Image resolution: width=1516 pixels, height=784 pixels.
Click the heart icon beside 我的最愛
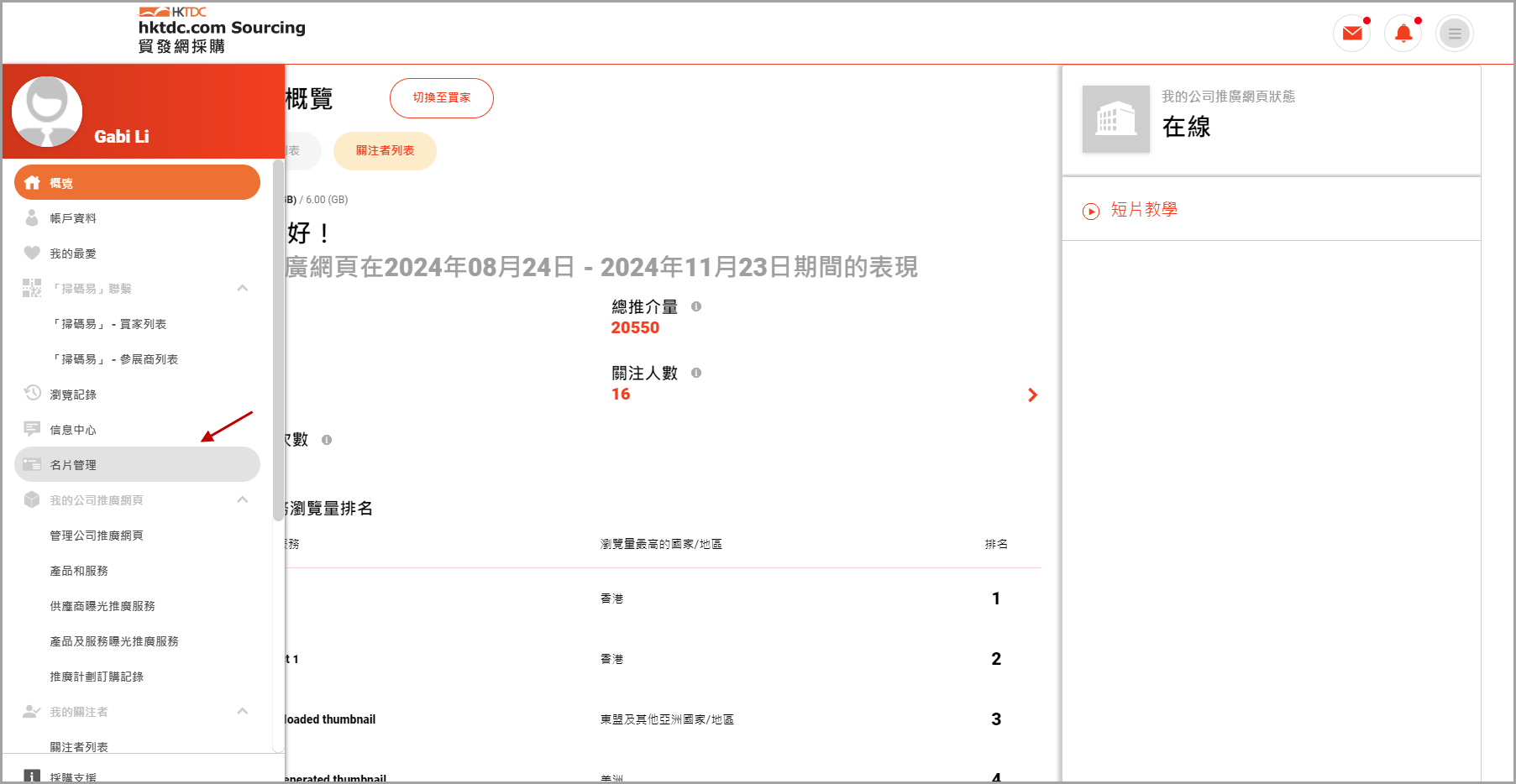coord(32,253)
